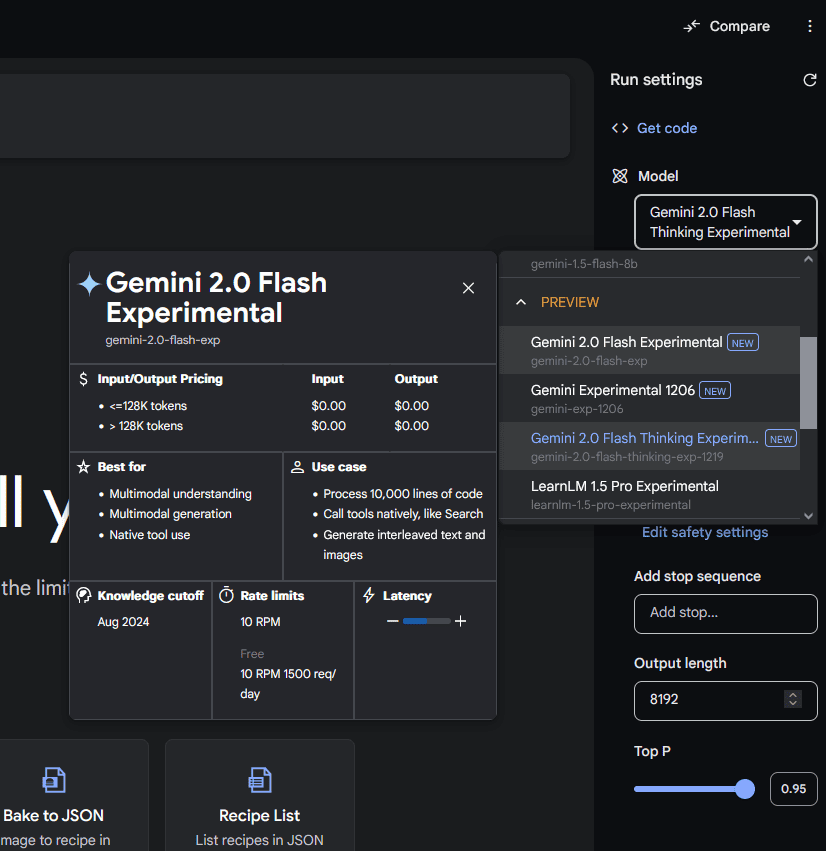Click the blue latency indicator bar
The height and width of the screenshot is (851, 826).
tap(415, 621)
